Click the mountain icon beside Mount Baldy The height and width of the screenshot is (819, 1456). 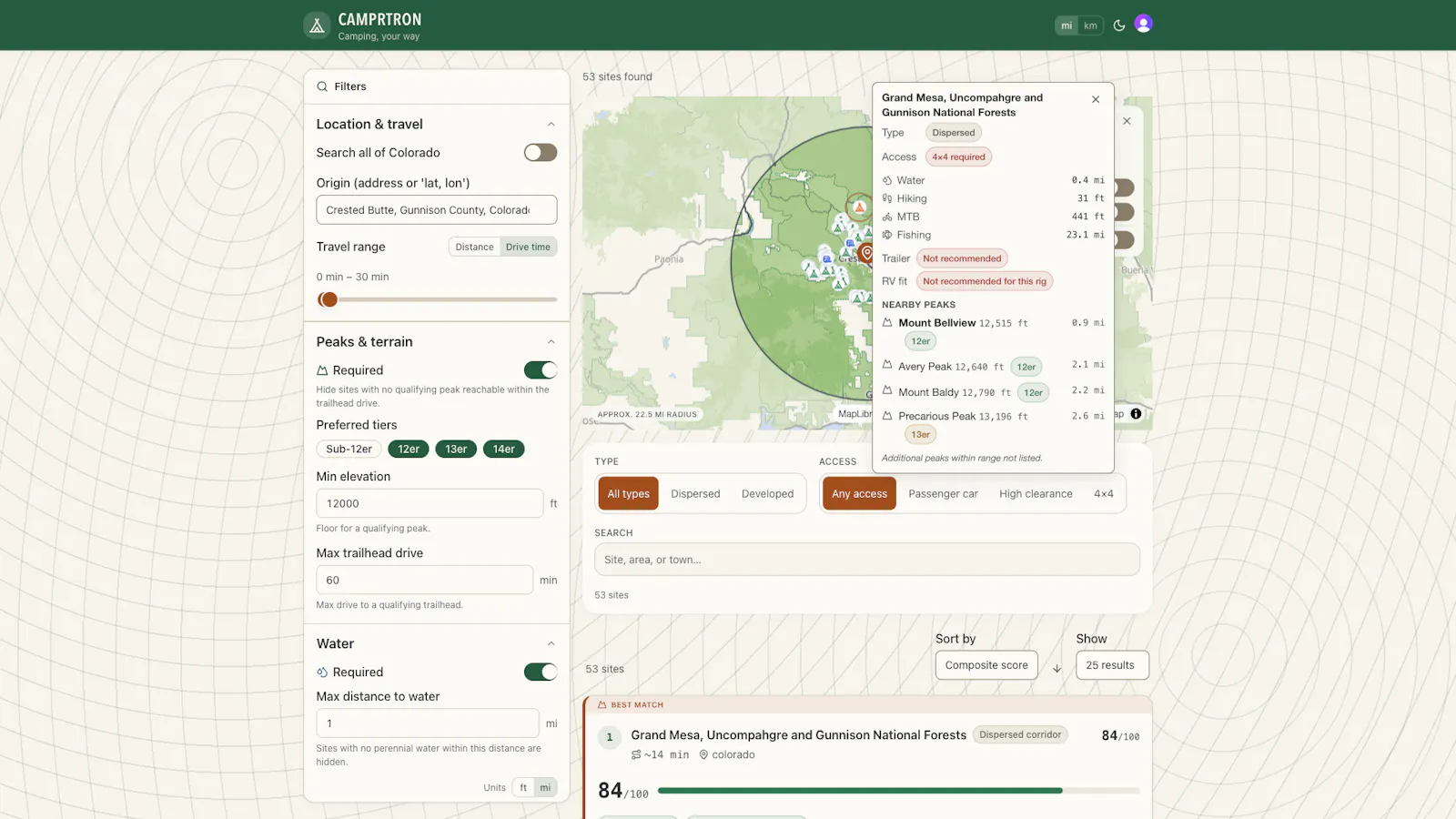click(887, 390)
